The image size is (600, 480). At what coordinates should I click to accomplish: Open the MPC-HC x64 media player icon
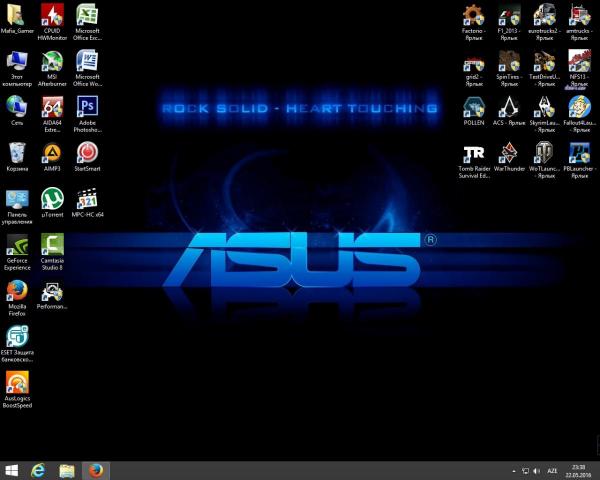(x=87, y=197)
